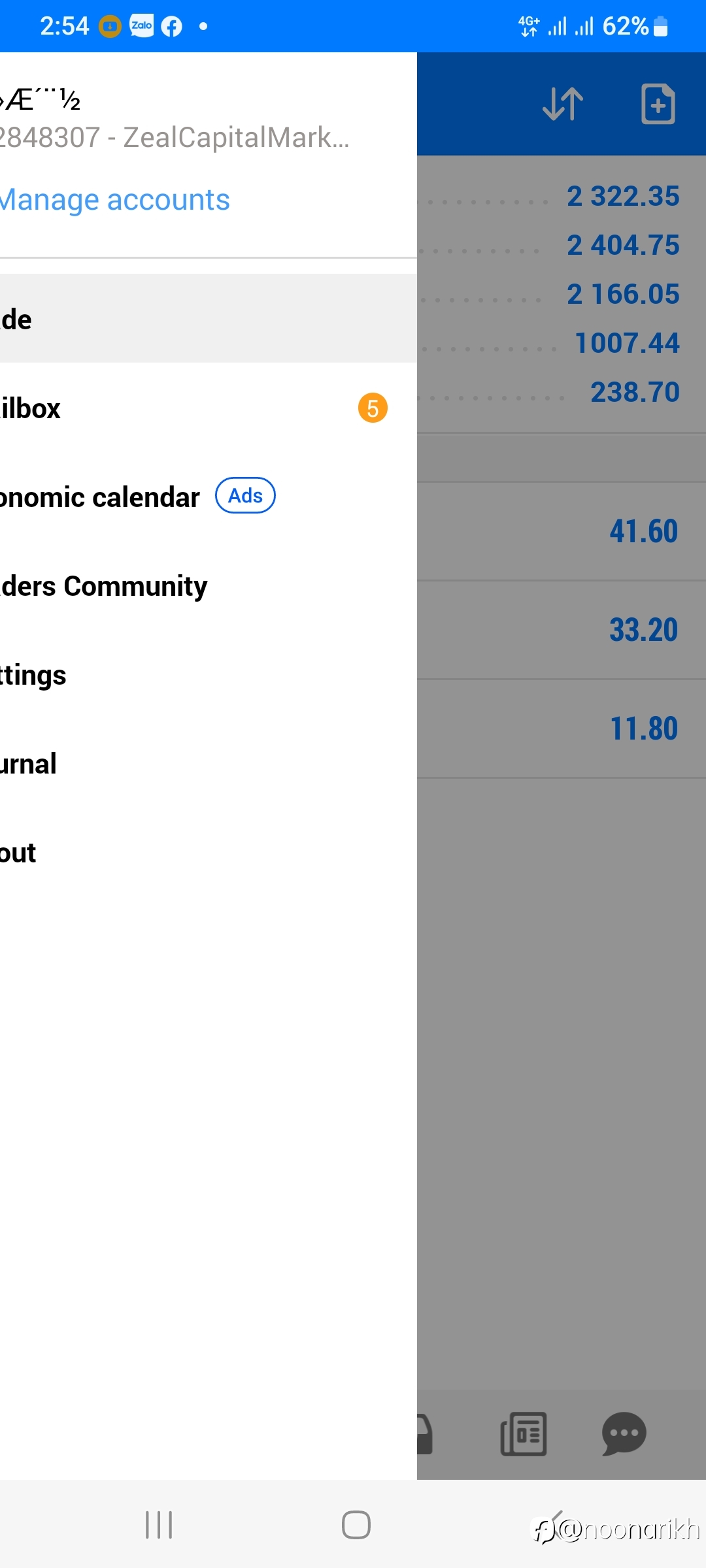The height and width of the screenshot is (1568, 706).
Task: Open Traders Community from the drawer
Action: (209, 585)
